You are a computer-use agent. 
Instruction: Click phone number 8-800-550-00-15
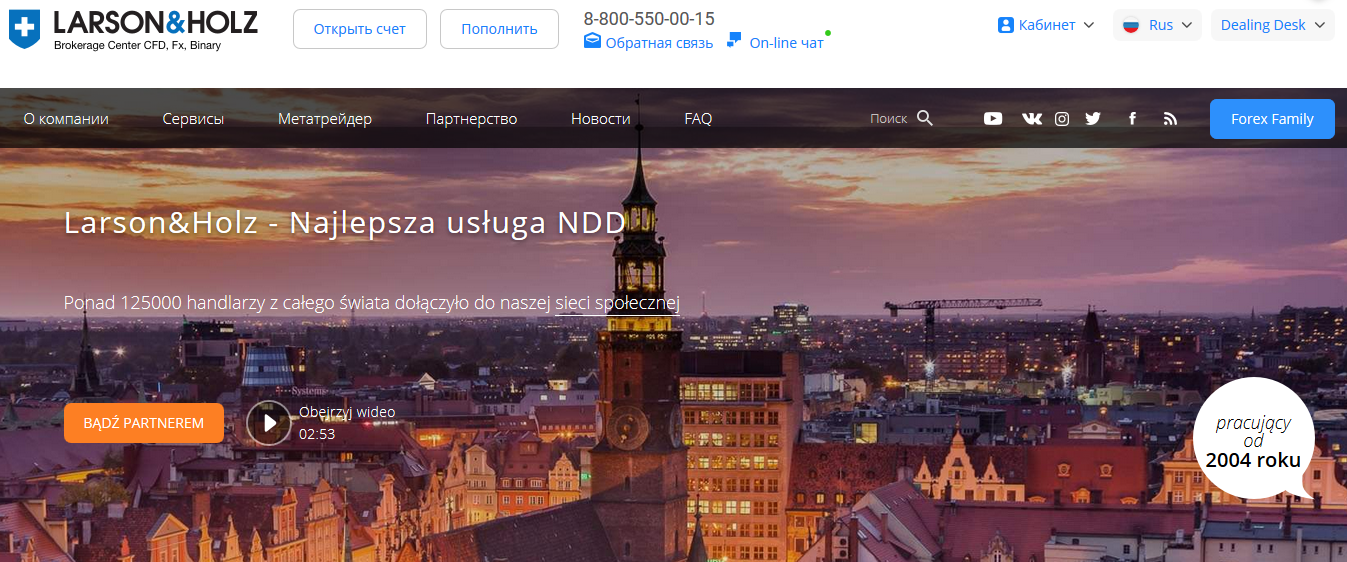(649, 18)
